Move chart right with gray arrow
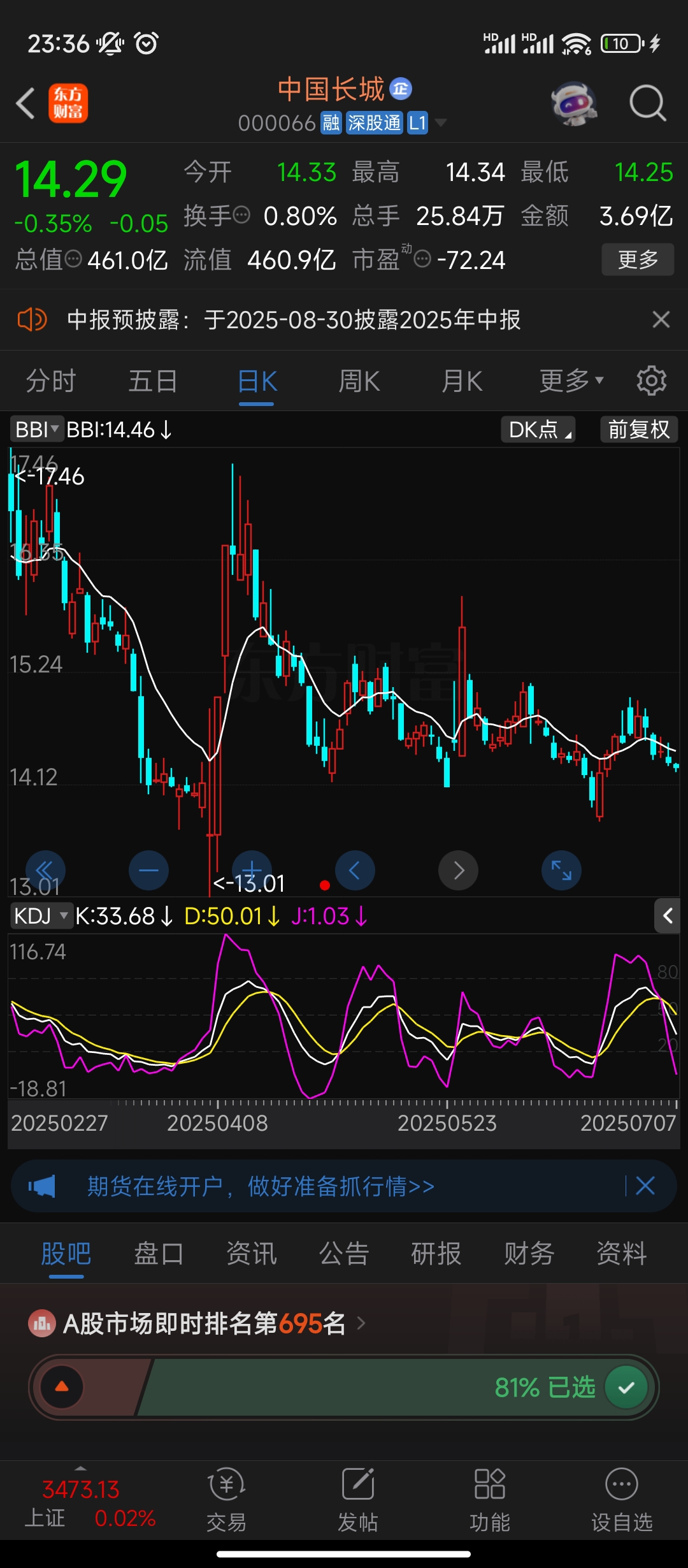This screenshot has height=1568, width=688. click(x=458, y=871)
